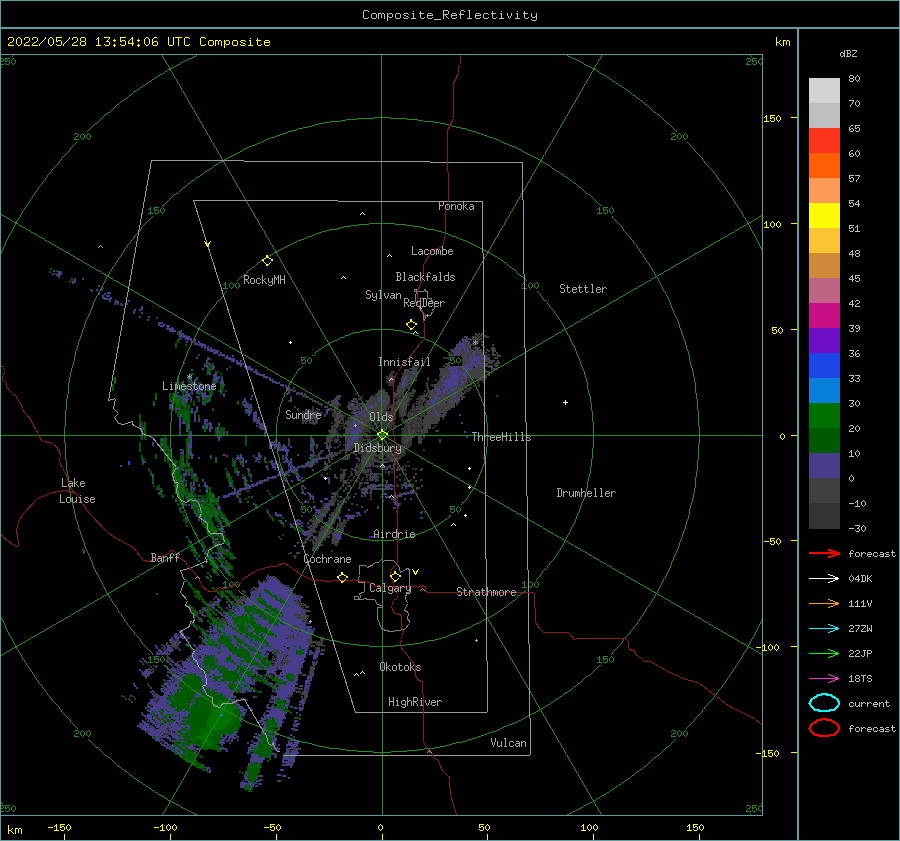Click the orange 111V arrow icon
This screenshot has width=900, height=841.
tap(824, 603)
